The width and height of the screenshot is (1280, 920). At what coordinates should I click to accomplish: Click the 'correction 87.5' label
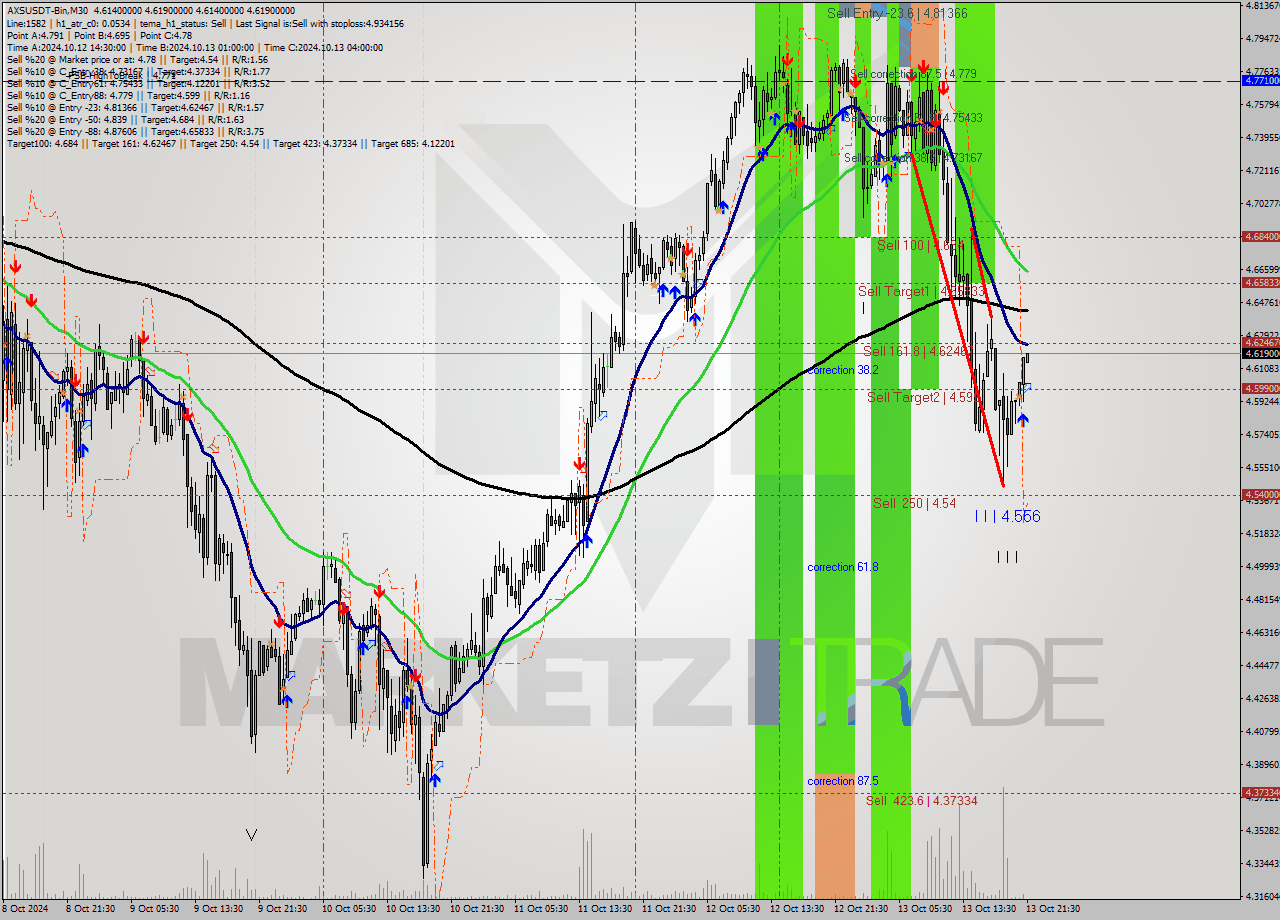click(843, 781)
